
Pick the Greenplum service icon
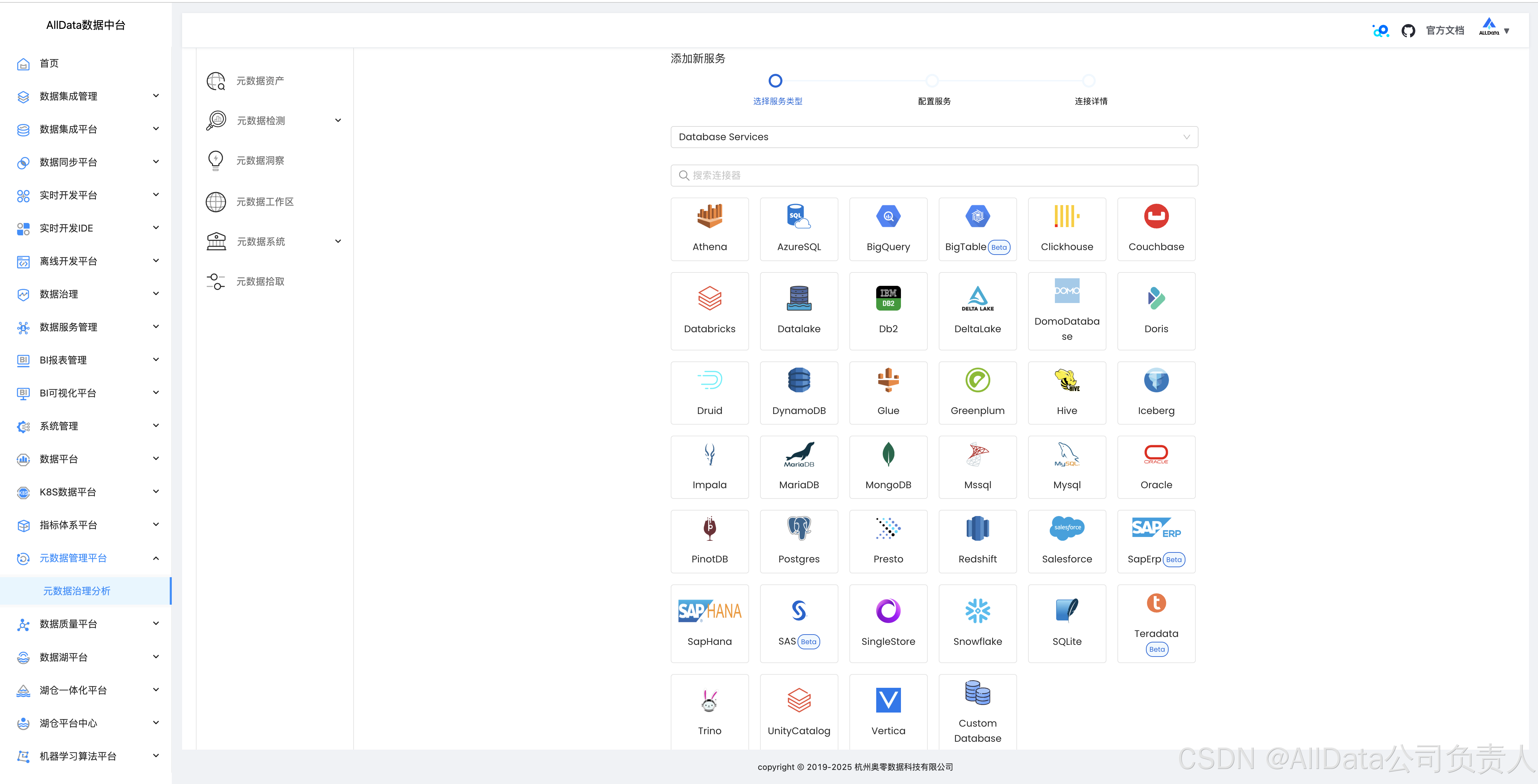[977, 380]
